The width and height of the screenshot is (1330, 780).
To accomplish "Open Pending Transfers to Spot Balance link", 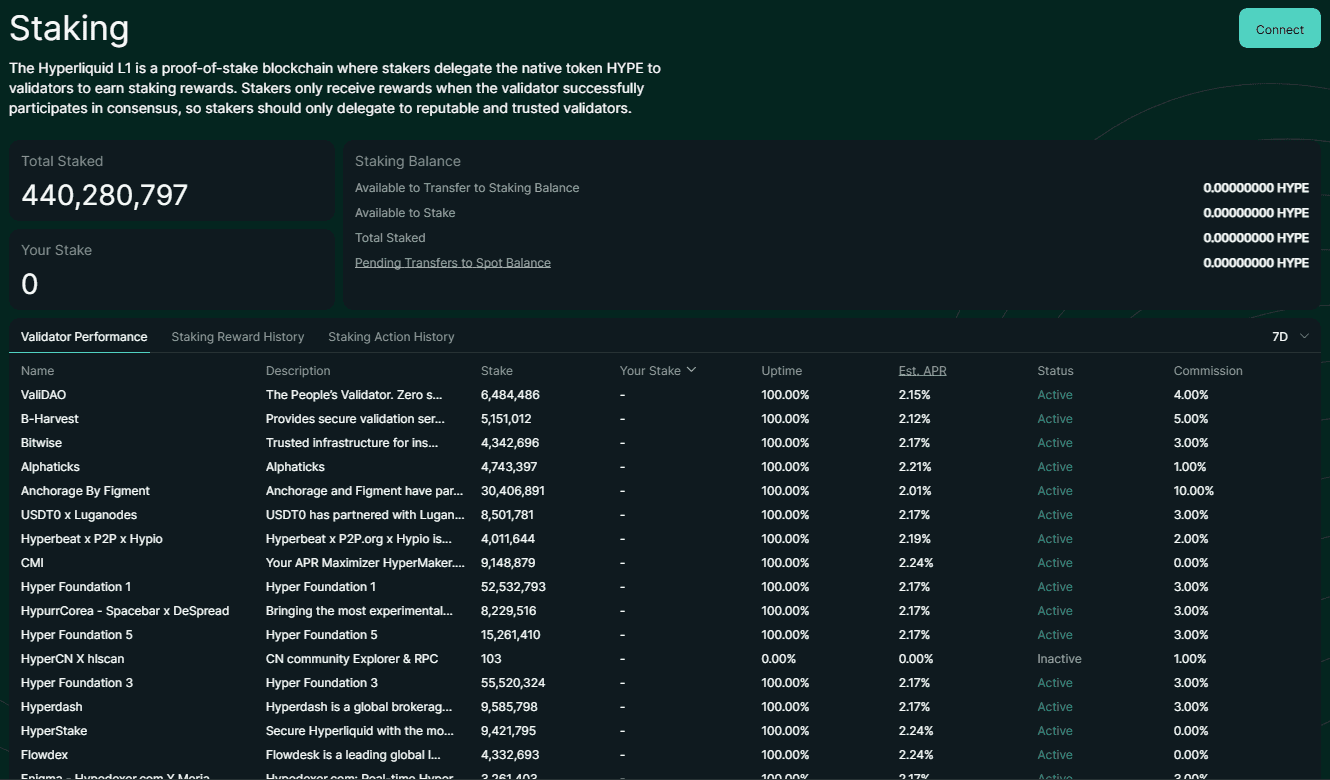I will click(453, 263).
